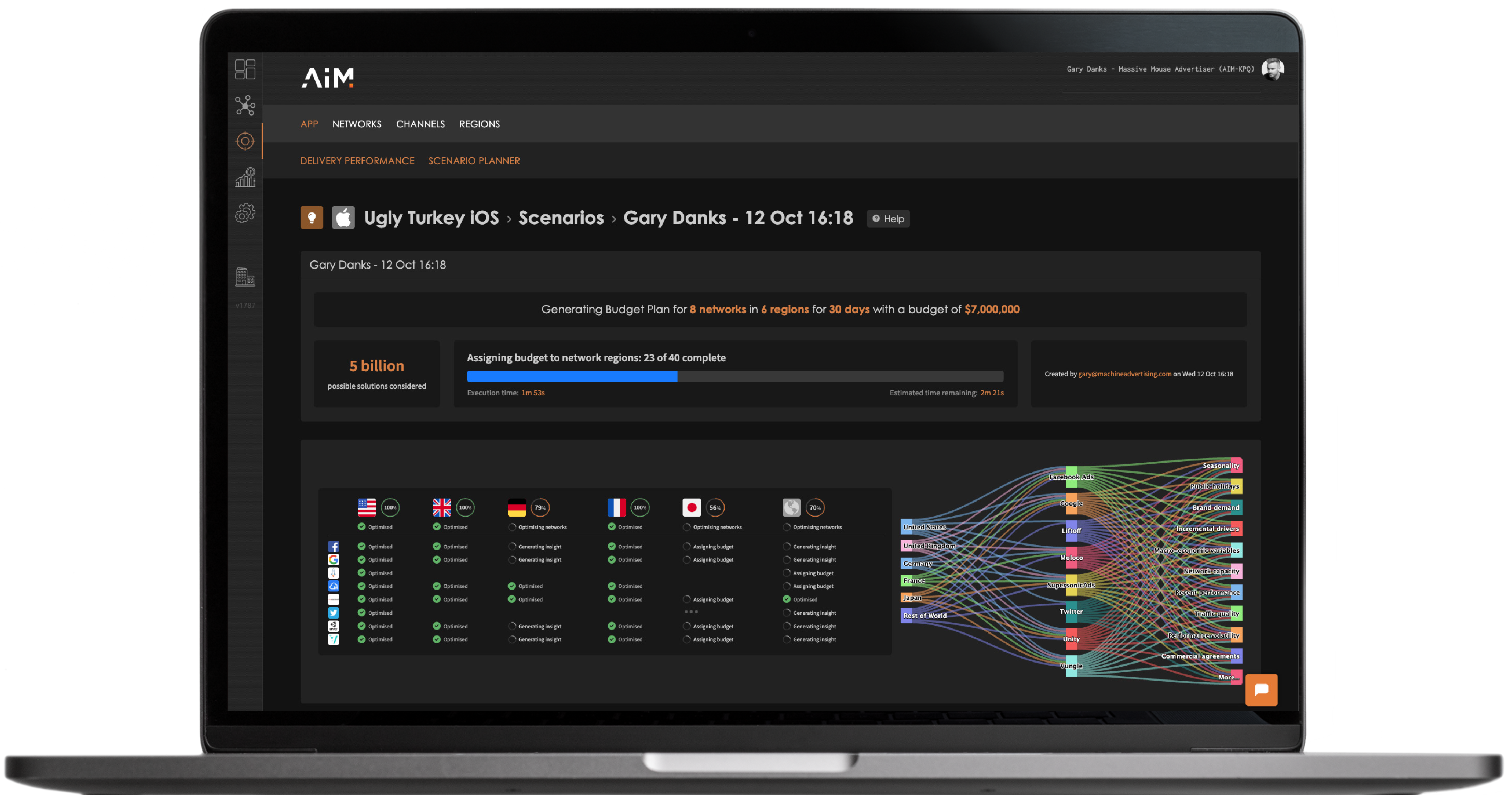1512x795 pixels.
Task: Click the Moloco cloud network icon
Action: coord(333,586)
